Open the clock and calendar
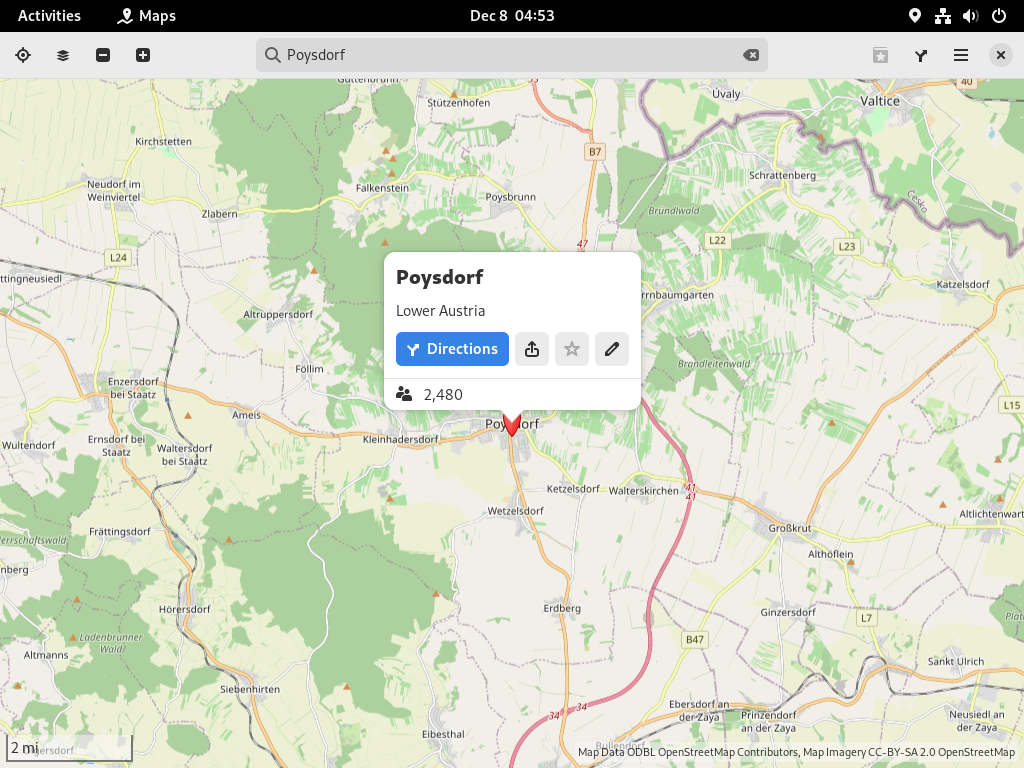The image size is (1024, 768). 512,16
